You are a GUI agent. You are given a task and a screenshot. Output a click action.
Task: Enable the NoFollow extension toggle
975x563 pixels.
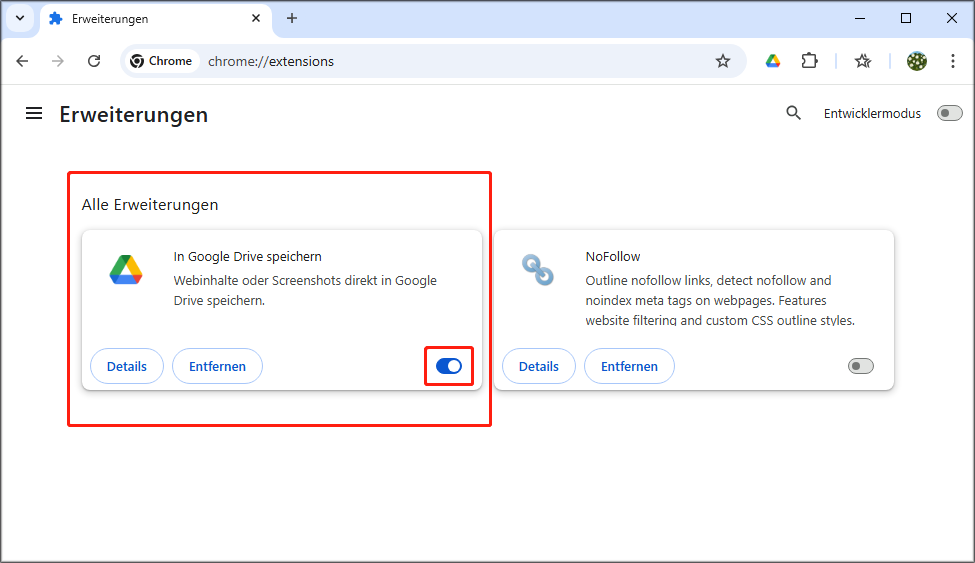click(860, 366)
